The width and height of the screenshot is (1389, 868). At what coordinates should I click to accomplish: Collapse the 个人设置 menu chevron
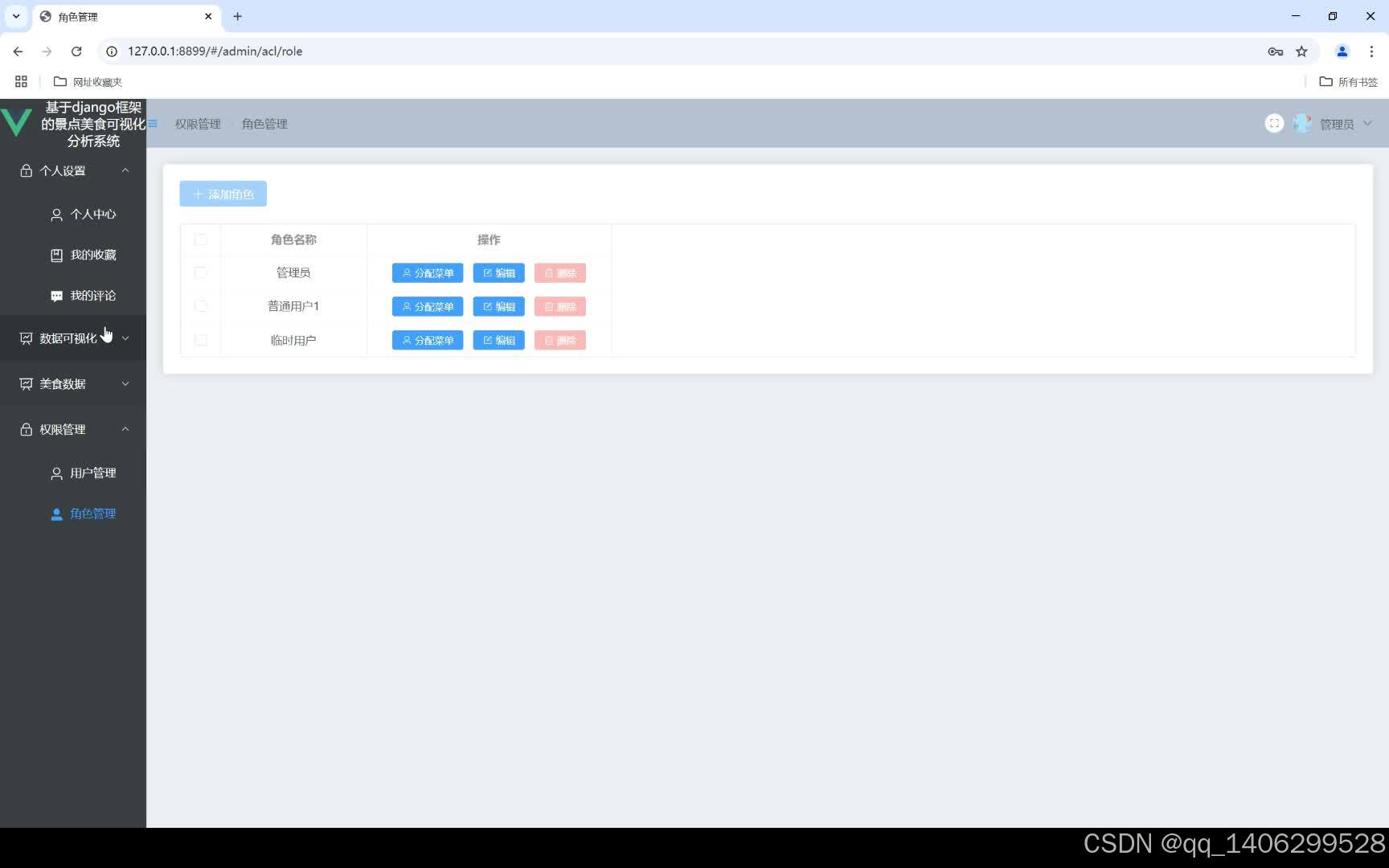coord(125,170)
